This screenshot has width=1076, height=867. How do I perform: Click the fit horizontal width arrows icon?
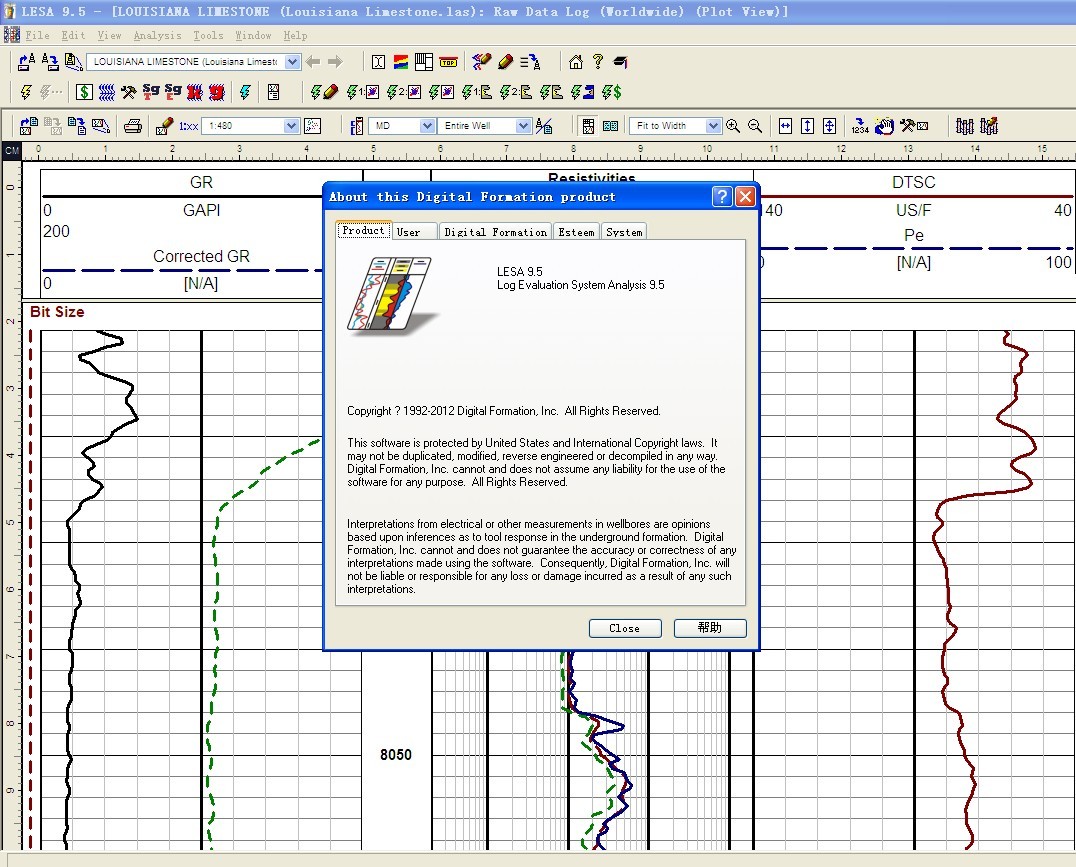pos(786,126)
